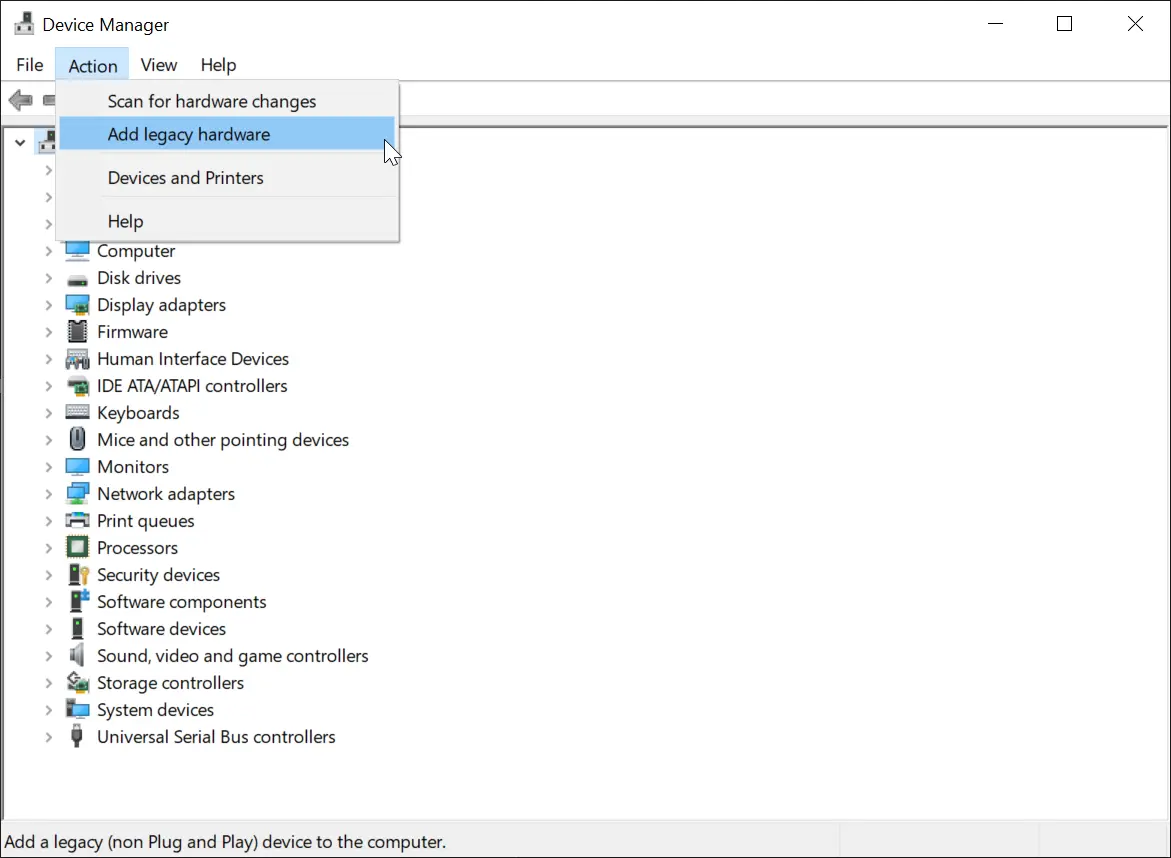The width and height of the screenshot is (1171, 858).
Task: Select the IDE ATA/ATAPI controllers label
Action: pyautogui.click(x=192, y=386)
